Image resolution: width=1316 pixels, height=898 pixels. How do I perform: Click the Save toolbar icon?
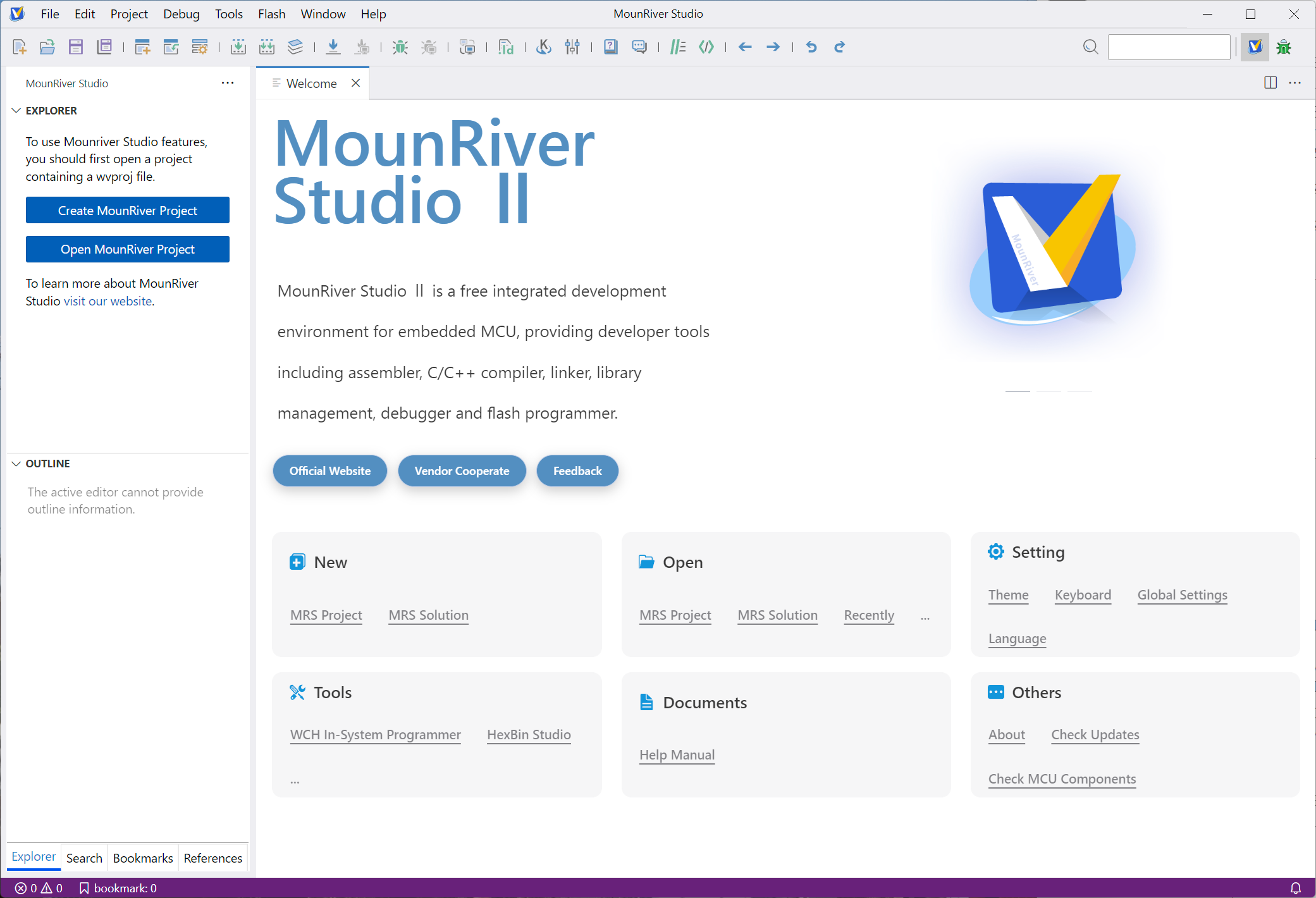(76, 47)
